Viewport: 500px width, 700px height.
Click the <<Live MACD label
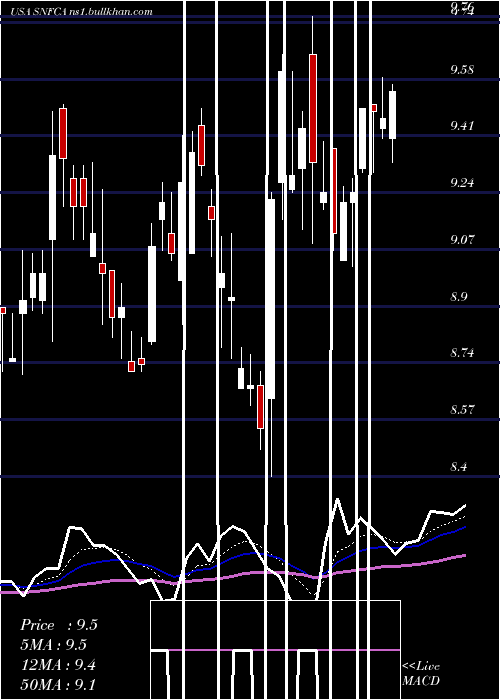click(421, 673)
